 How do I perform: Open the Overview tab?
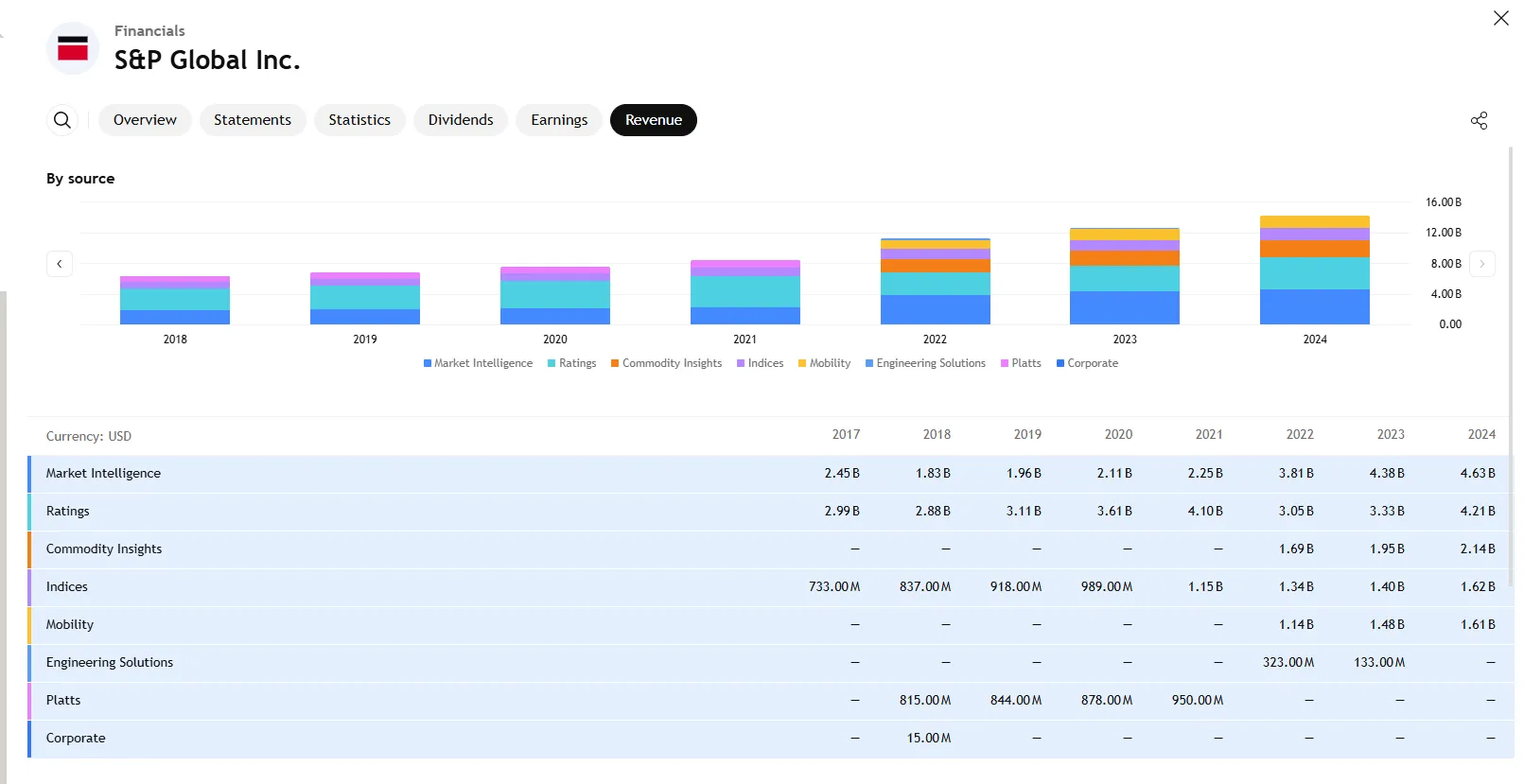[145, 120]
